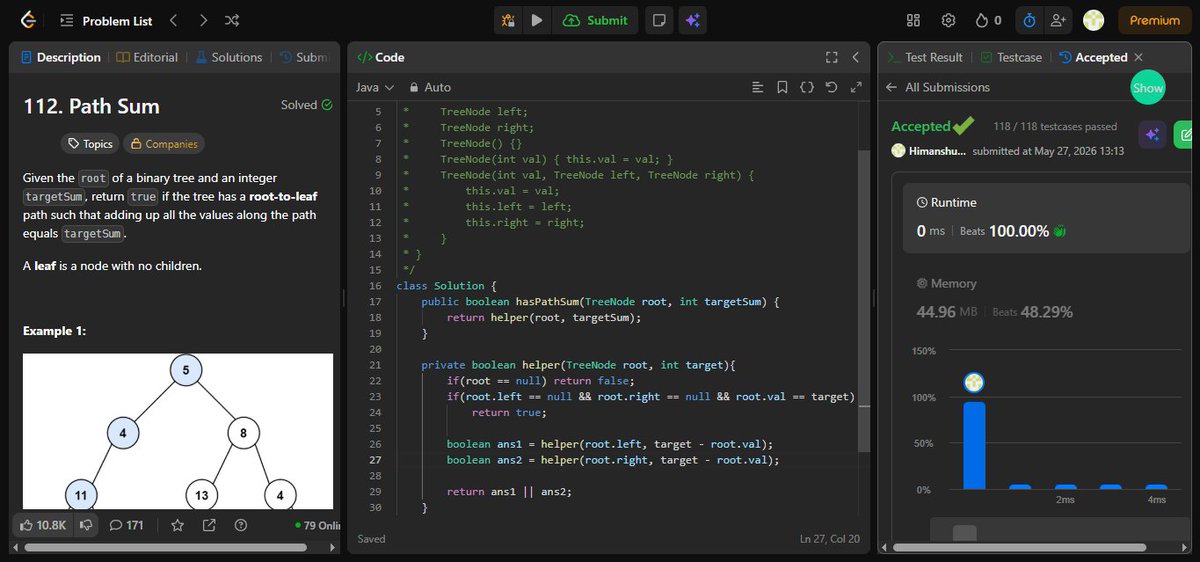1200x562 pixels.
Task: Click the format code lines icon
Action: click(757, 88)
